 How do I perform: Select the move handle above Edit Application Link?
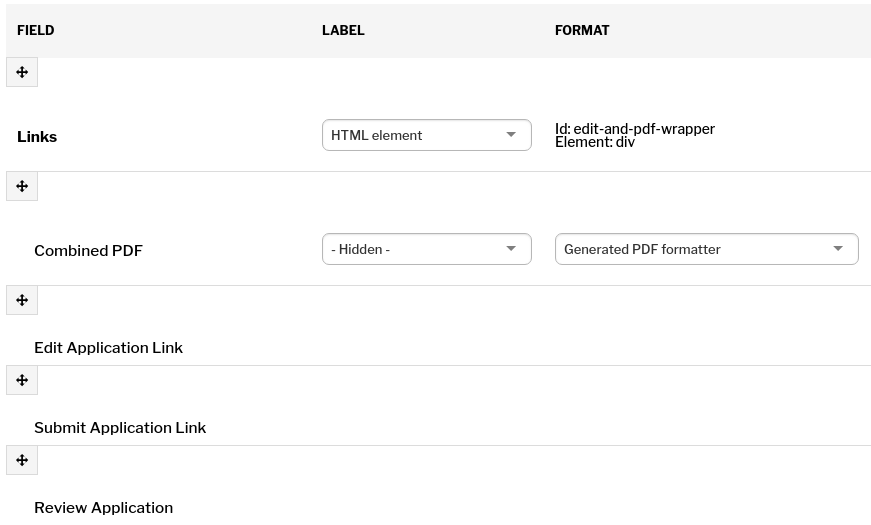click(x=22, y=300)
